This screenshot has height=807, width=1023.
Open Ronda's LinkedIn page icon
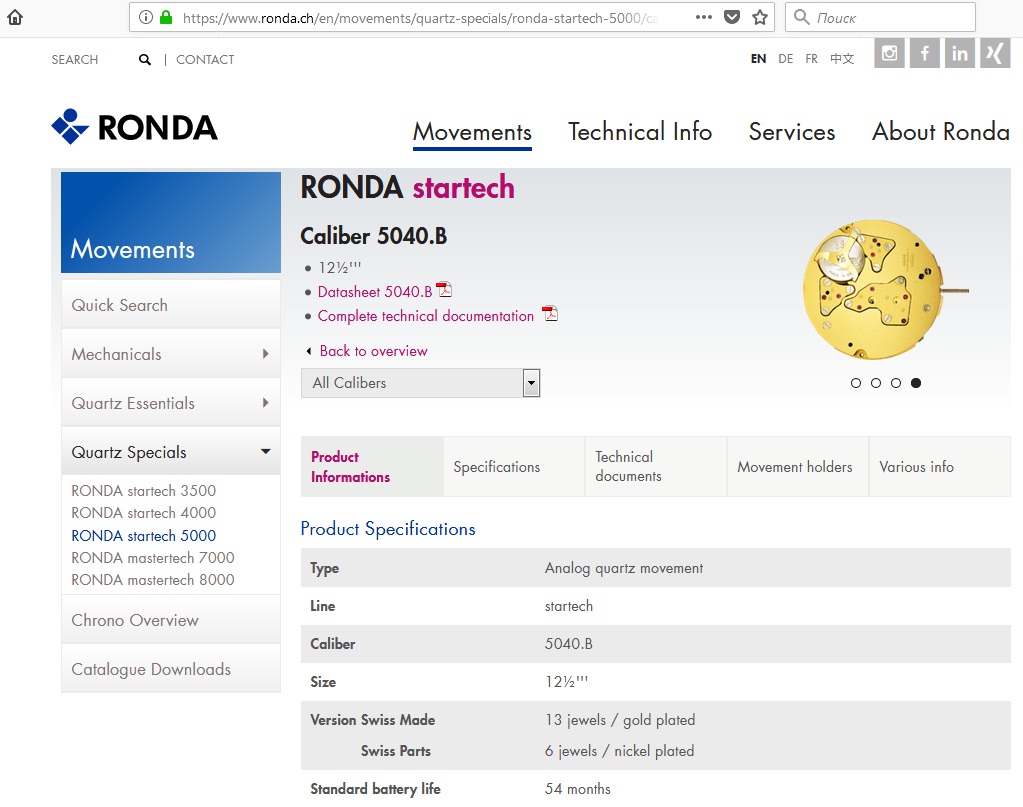click(x=960, y=53)
